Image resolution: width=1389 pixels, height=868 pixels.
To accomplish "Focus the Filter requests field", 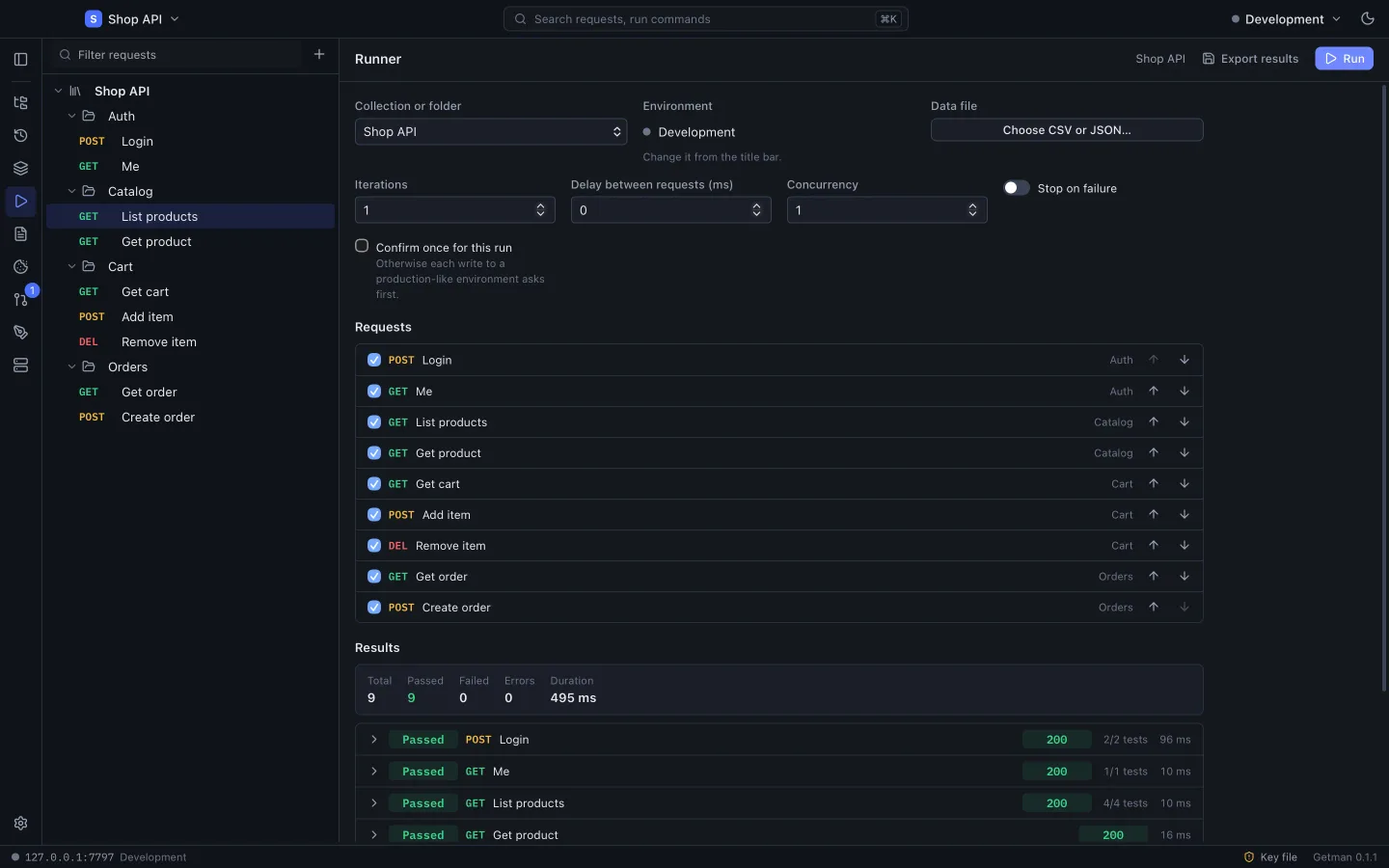I will pos(178,55).
